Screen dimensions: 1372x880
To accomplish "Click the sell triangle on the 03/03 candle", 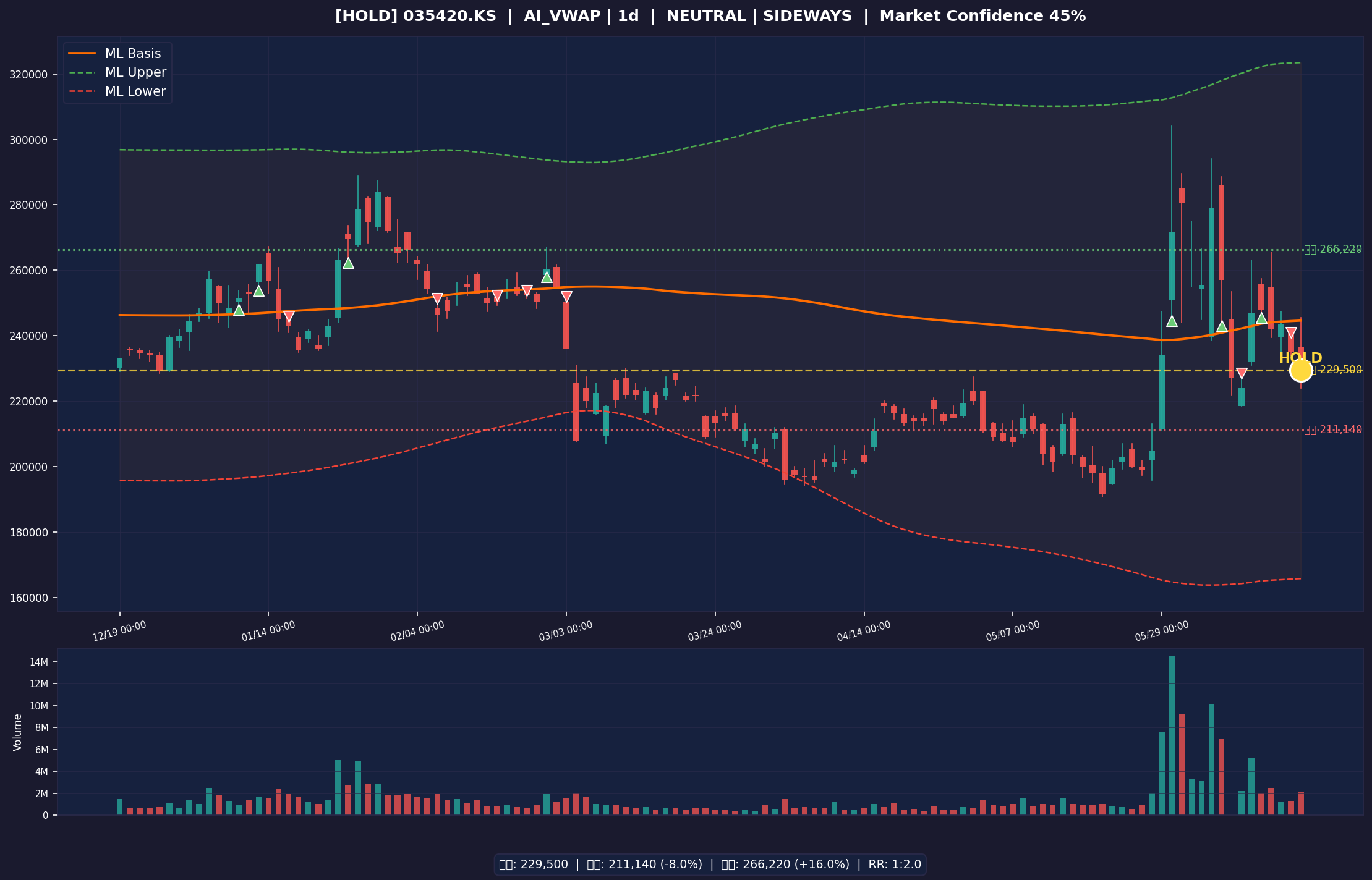I will [567, 297].
